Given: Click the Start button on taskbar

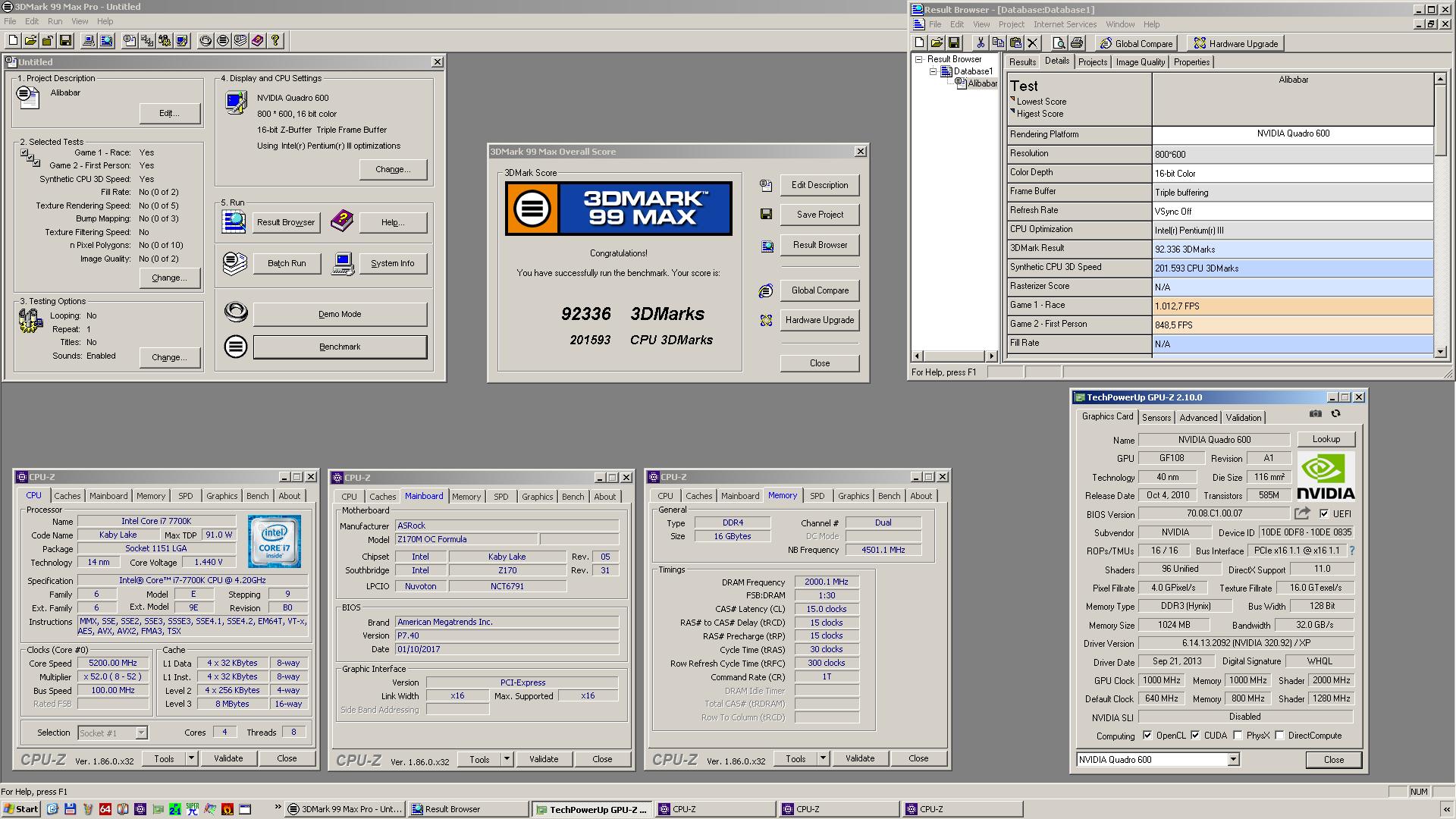Looking at the screenshot, I should click(x=20, y=809).
